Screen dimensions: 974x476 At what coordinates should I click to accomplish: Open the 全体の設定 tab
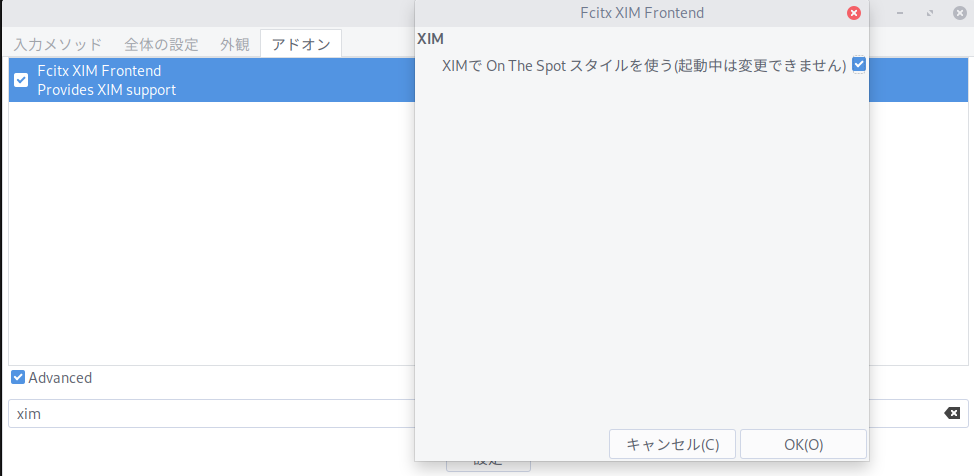(161, 44)
